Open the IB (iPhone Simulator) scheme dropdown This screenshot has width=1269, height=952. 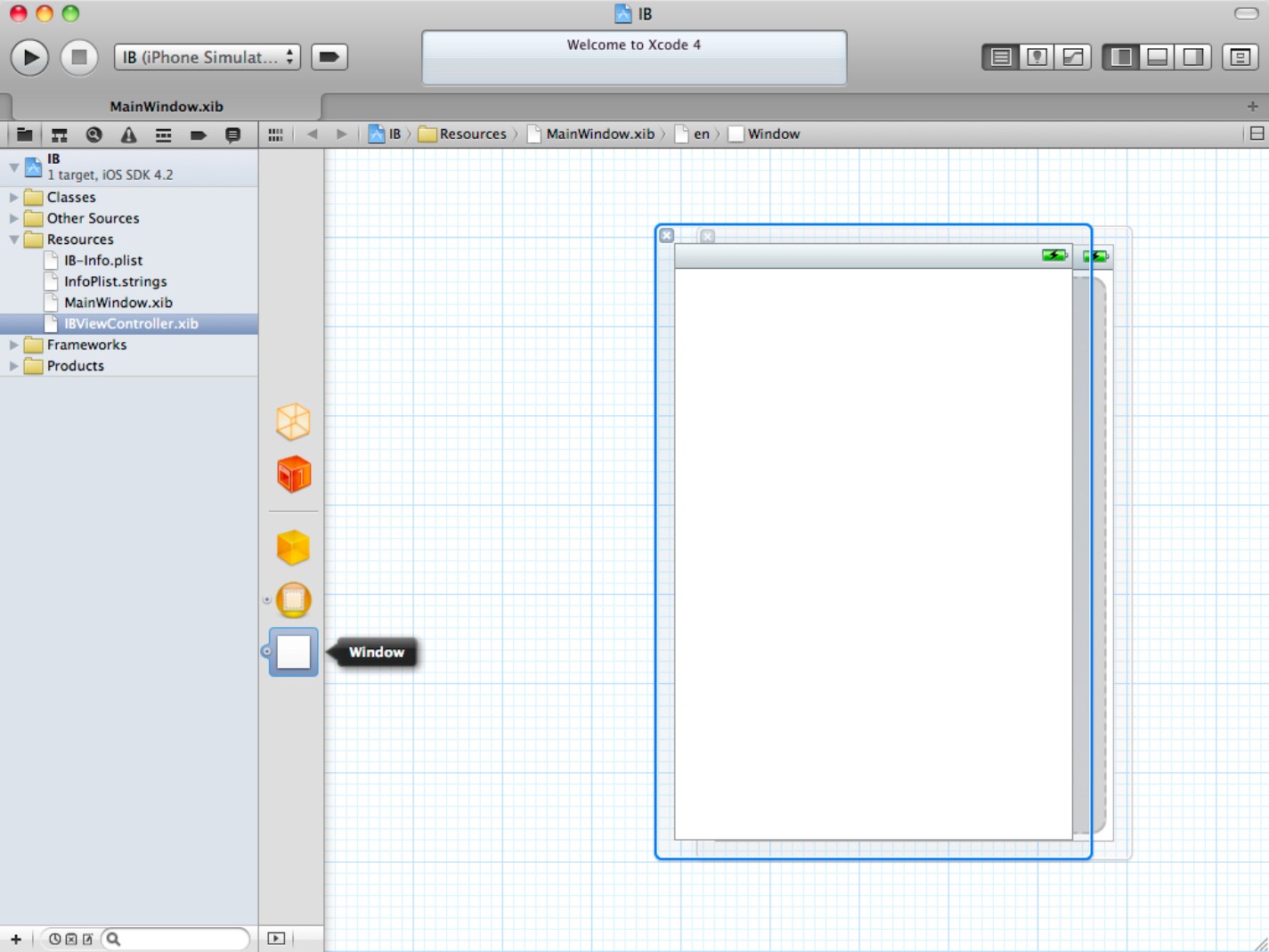(207, 57)
